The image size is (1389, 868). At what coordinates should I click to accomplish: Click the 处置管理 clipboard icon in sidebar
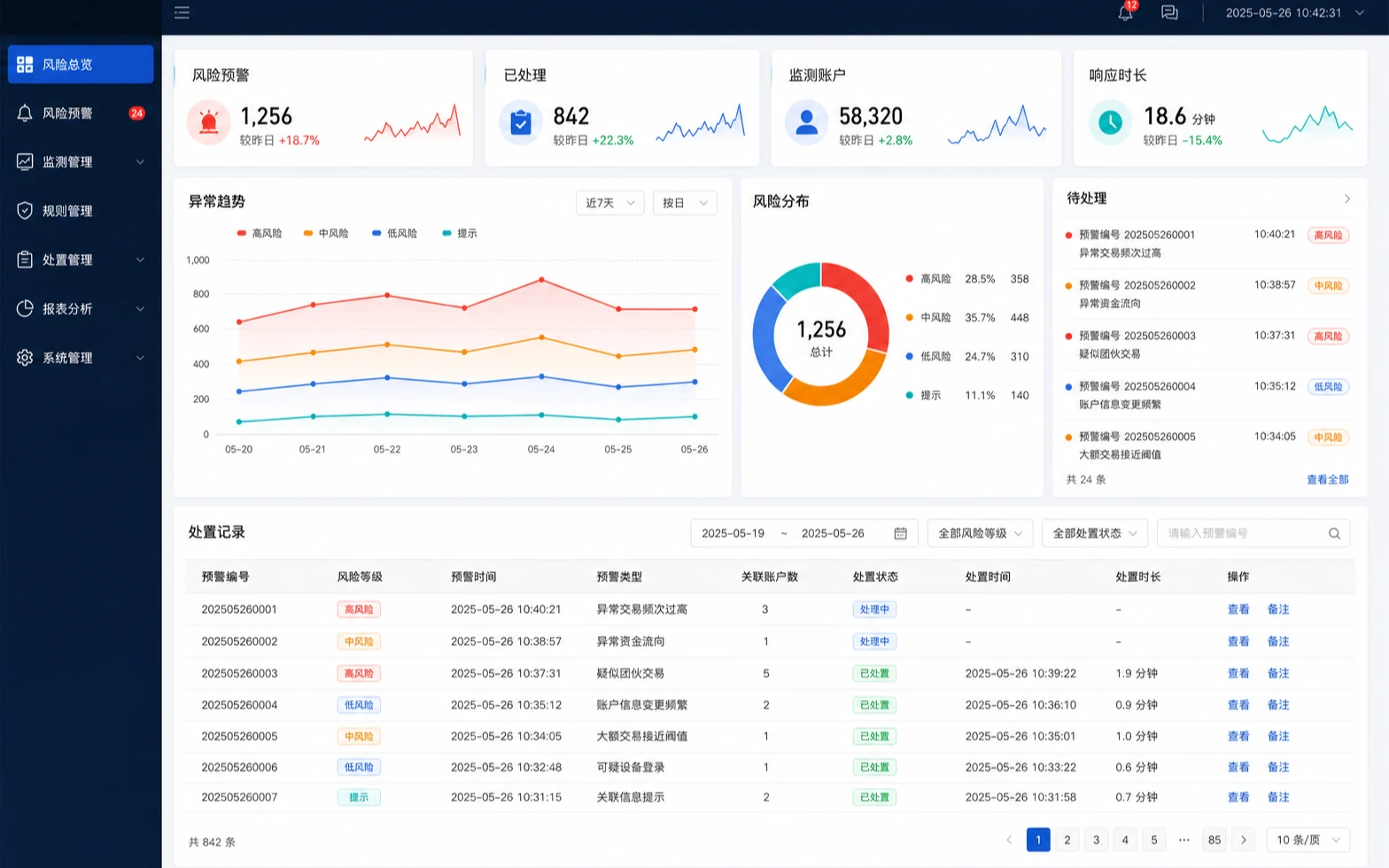[x=25, y=260]
